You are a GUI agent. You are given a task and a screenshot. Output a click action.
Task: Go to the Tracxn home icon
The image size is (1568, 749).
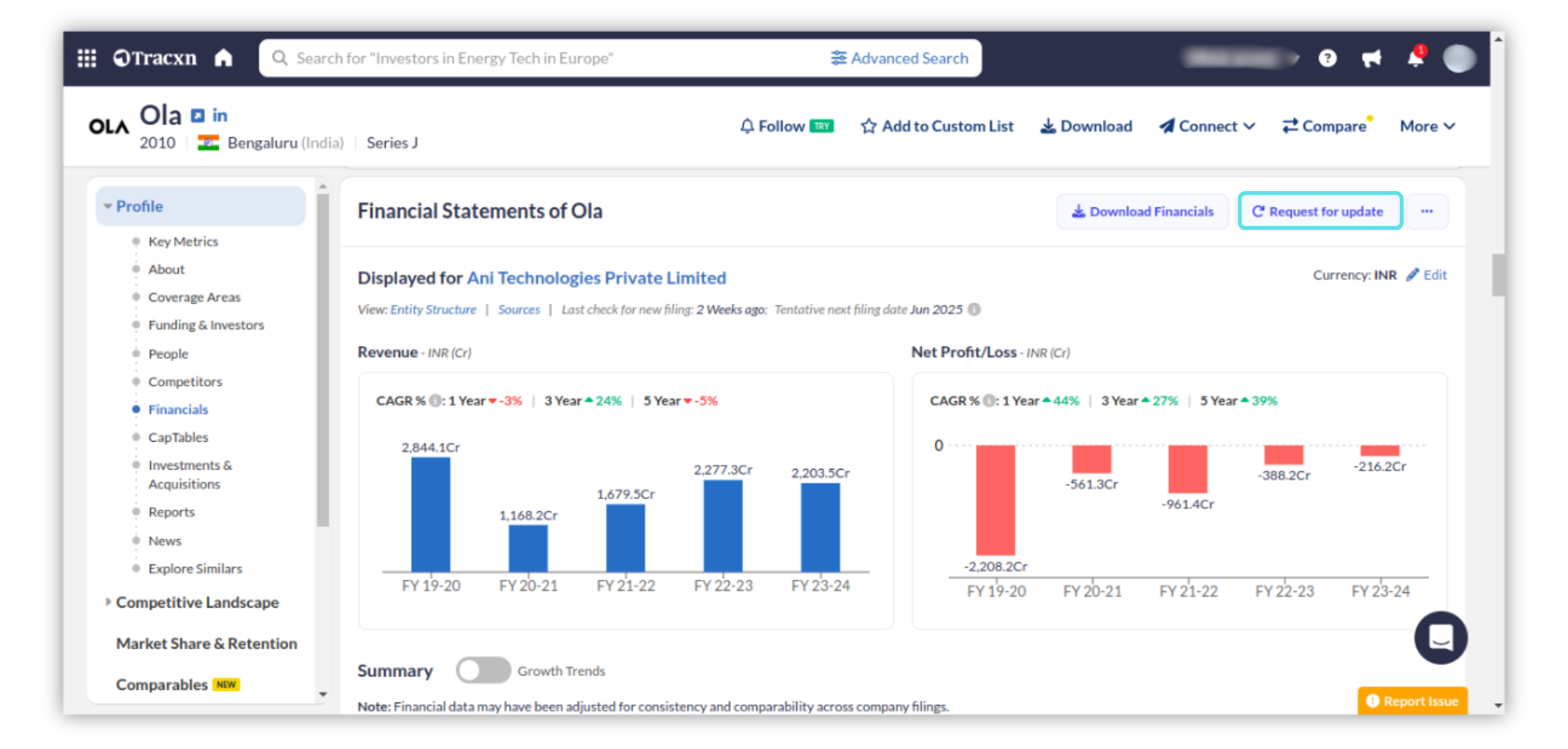pyautogui.click(x=223, y=58)
